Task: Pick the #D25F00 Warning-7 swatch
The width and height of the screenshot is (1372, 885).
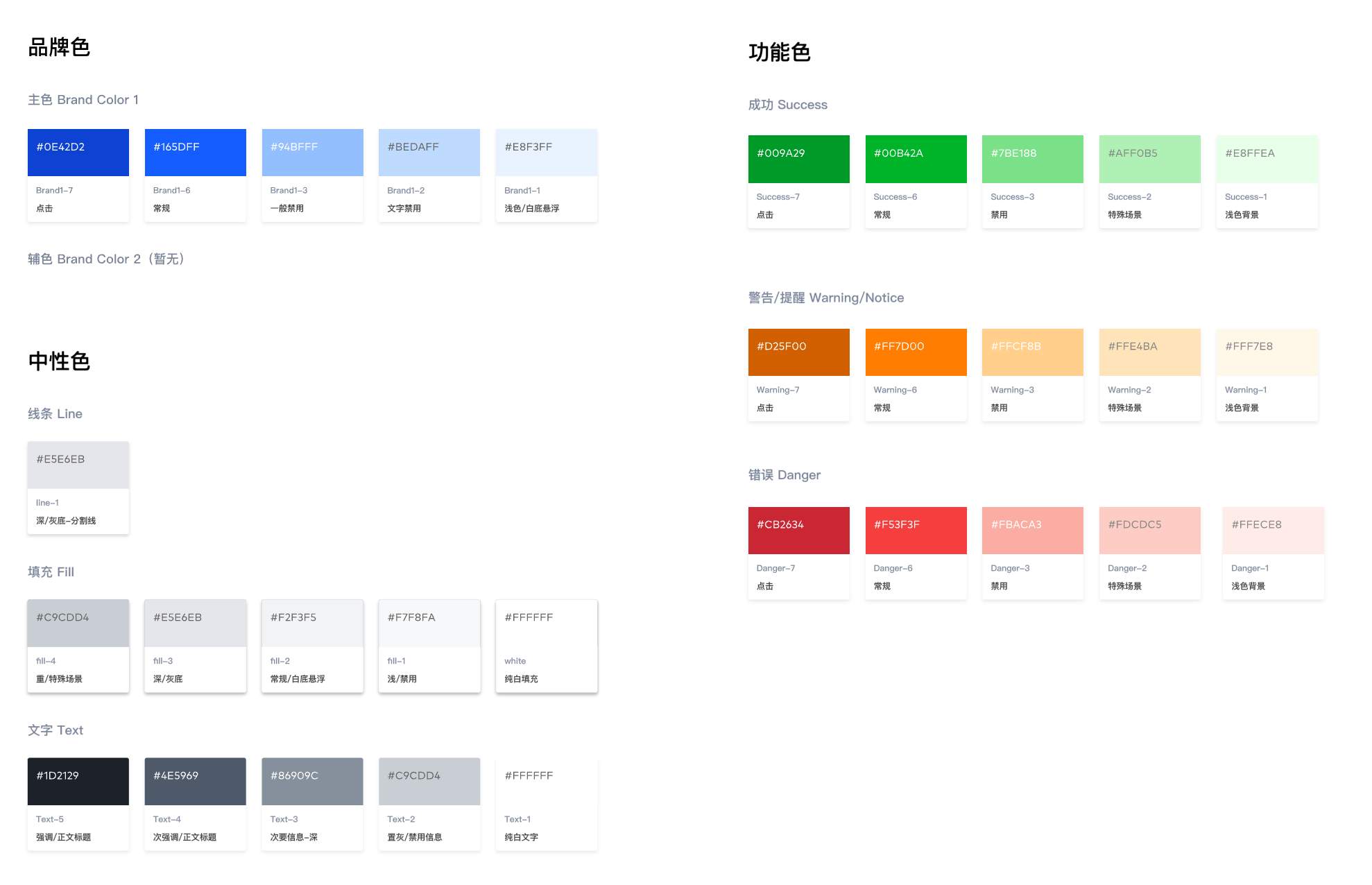Action: pos(799,352)
